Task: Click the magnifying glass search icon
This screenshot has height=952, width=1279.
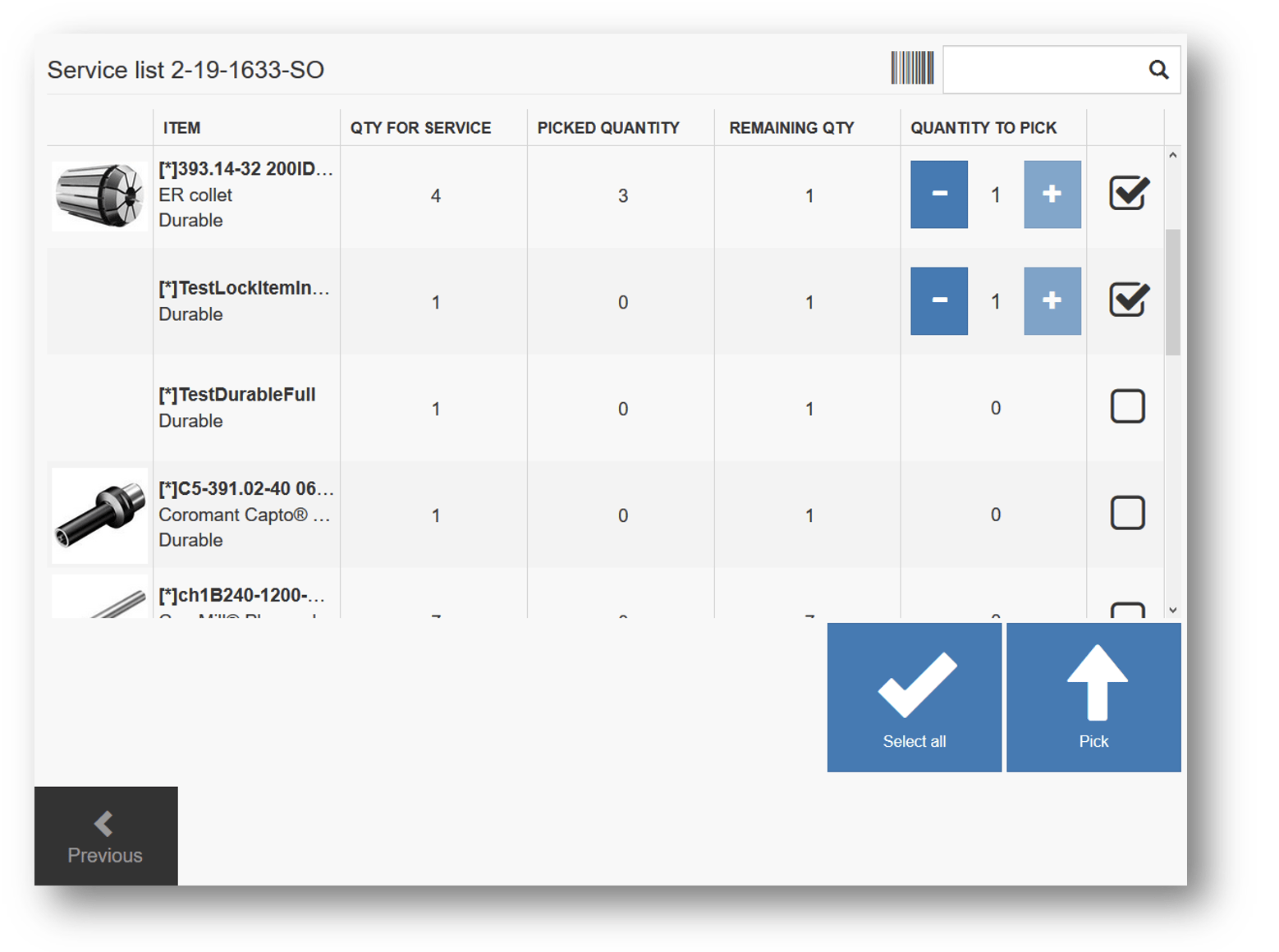Action: (x=1158, y=70)
